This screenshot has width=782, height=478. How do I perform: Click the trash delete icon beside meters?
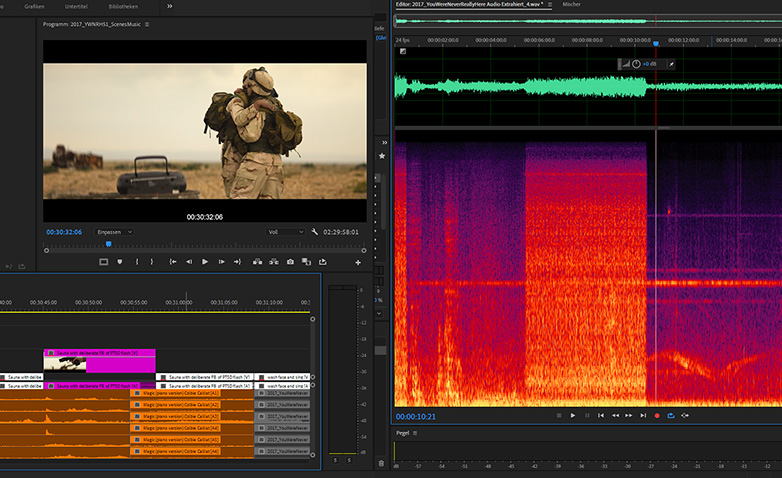[382, 464]
